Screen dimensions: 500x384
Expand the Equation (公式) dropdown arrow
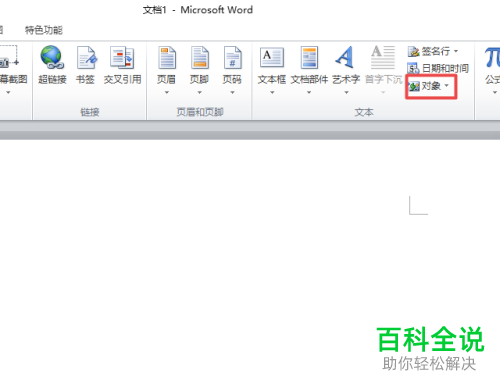[495, 92]
